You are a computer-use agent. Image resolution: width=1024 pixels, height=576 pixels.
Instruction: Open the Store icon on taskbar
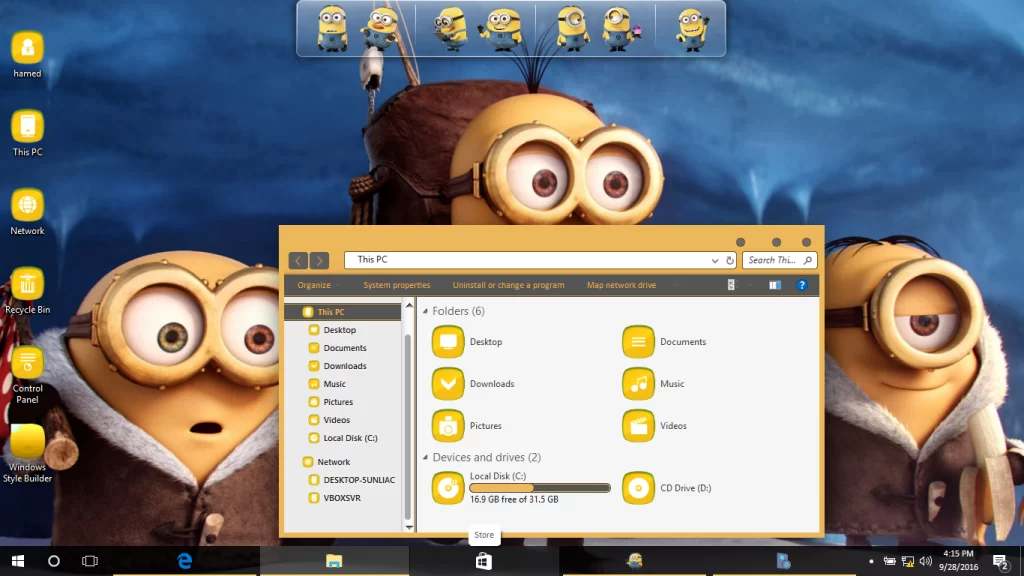[484, 561]
